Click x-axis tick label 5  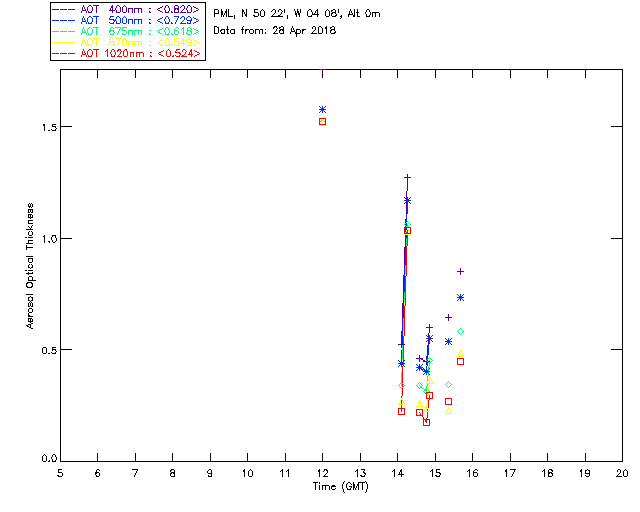pyautogui.click(x=60, y=473)
